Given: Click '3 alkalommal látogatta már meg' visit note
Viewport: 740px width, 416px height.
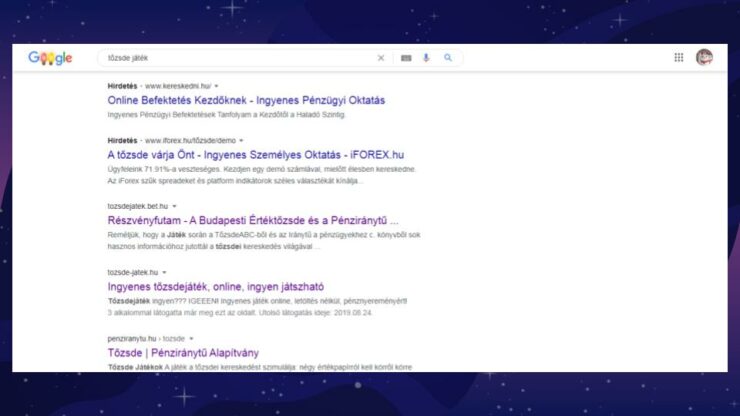Looking at the screenshot, I should 239,313.
